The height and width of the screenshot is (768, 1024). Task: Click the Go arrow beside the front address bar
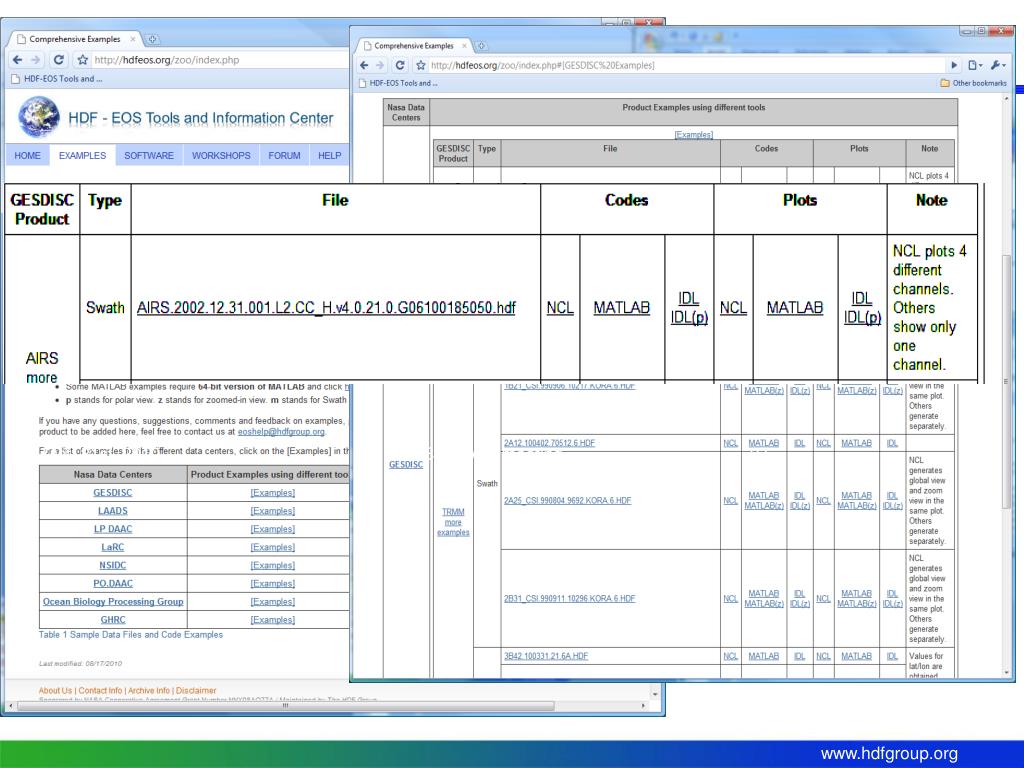954,65
